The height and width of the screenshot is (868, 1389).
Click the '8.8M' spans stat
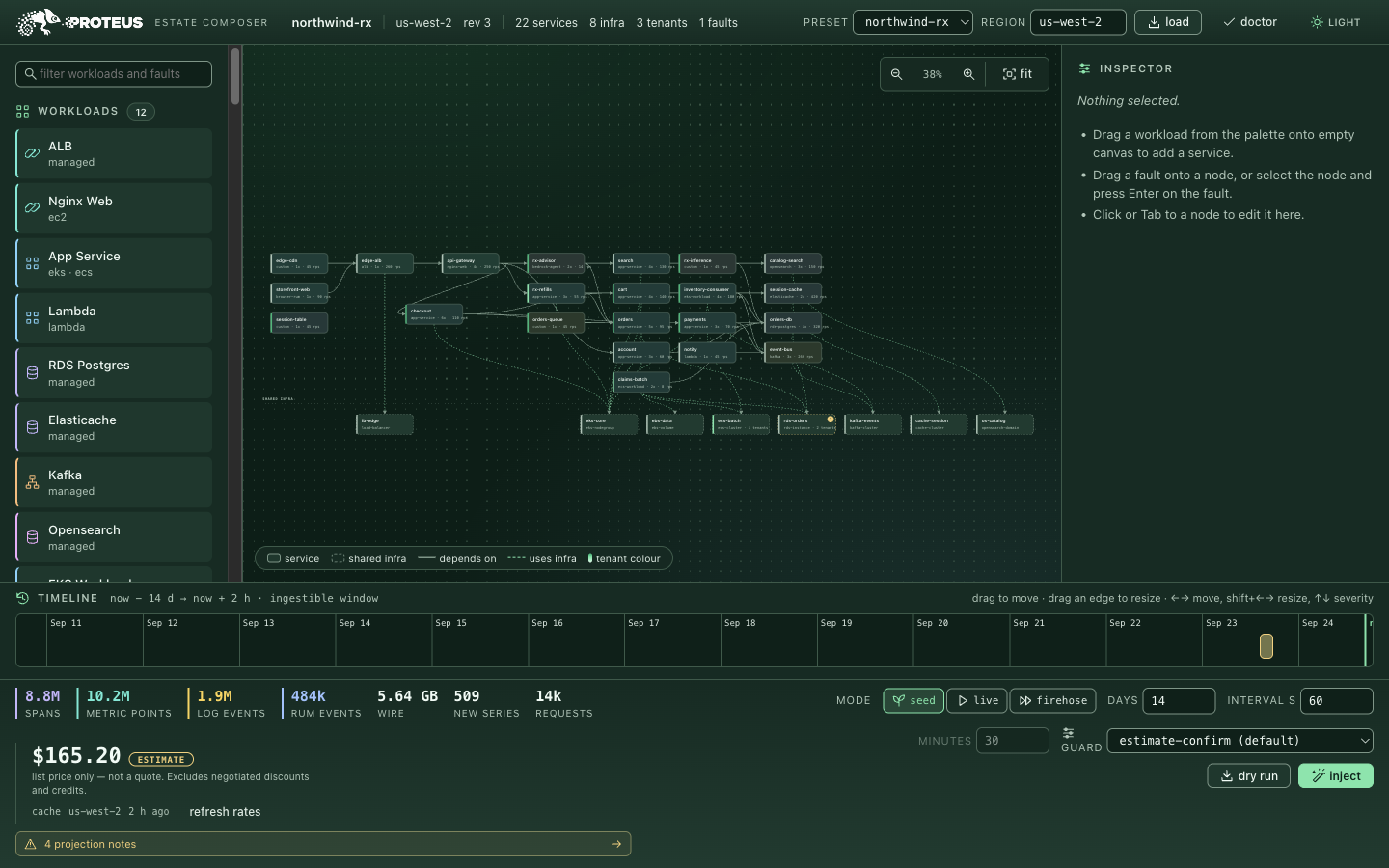click(42, 696)
